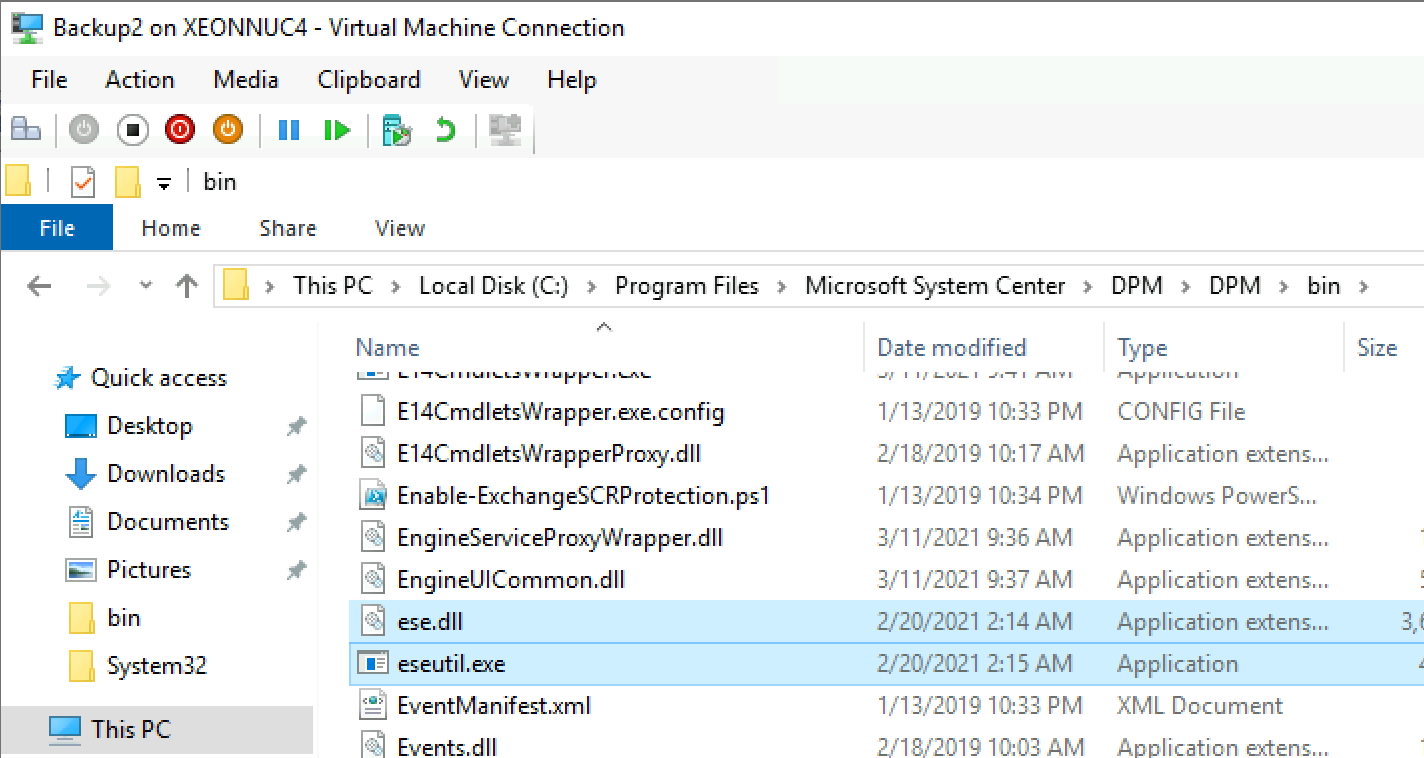Viewport: 1424px width, 758px height.
Task: Open Pictures in Quick access
Action: click(x=149, y=570)
